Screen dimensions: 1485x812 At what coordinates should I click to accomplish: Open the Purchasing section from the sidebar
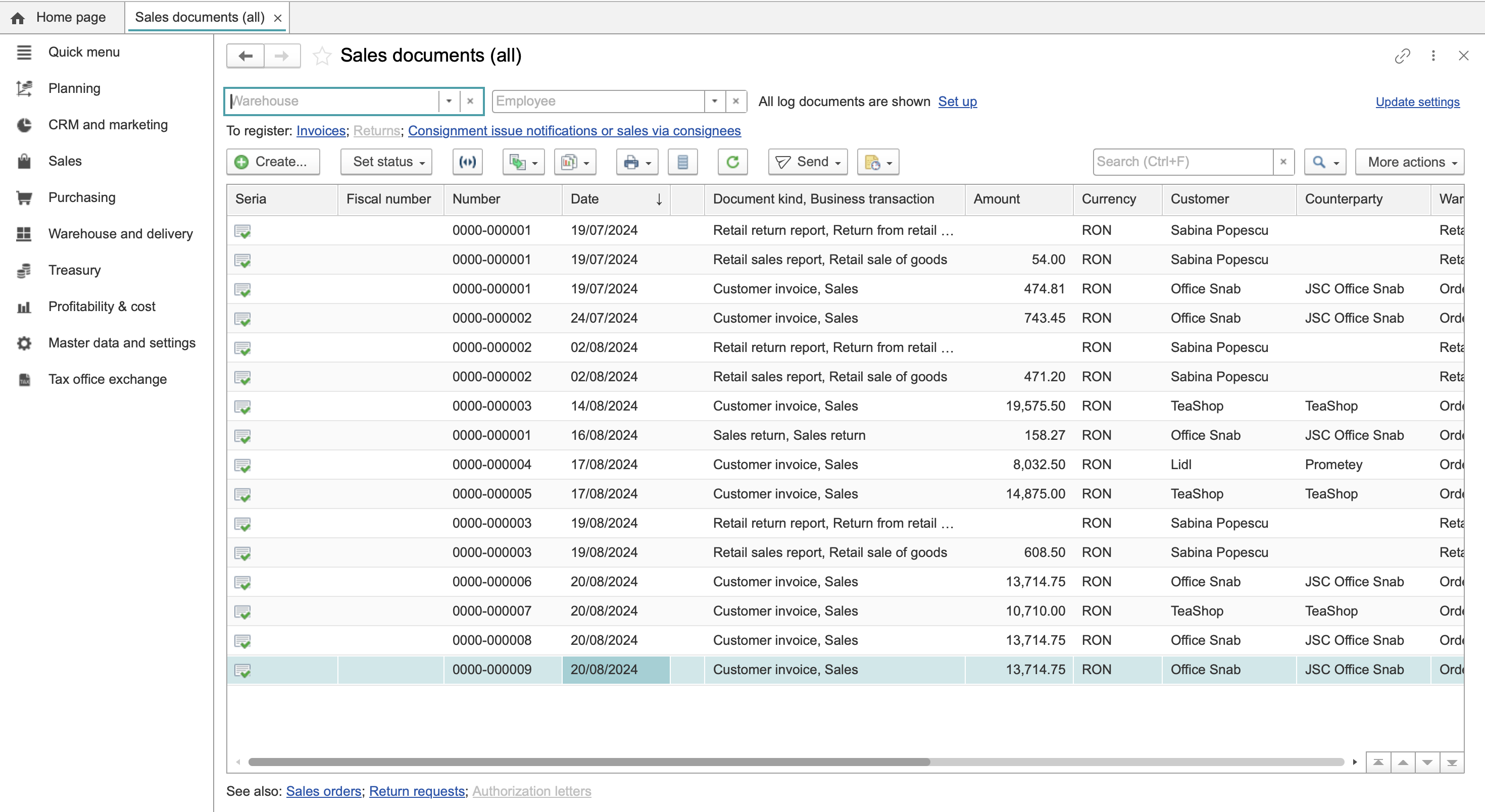[81, 197]
